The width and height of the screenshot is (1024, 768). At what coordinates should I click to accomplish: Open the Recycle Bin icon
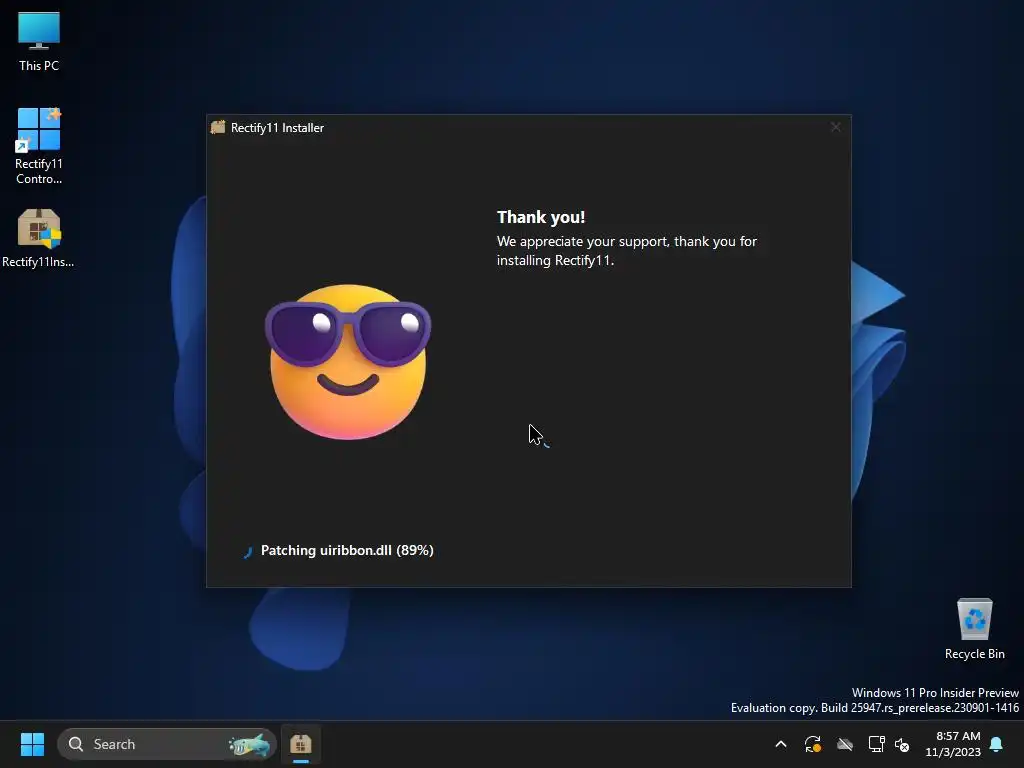pos(974,629)
